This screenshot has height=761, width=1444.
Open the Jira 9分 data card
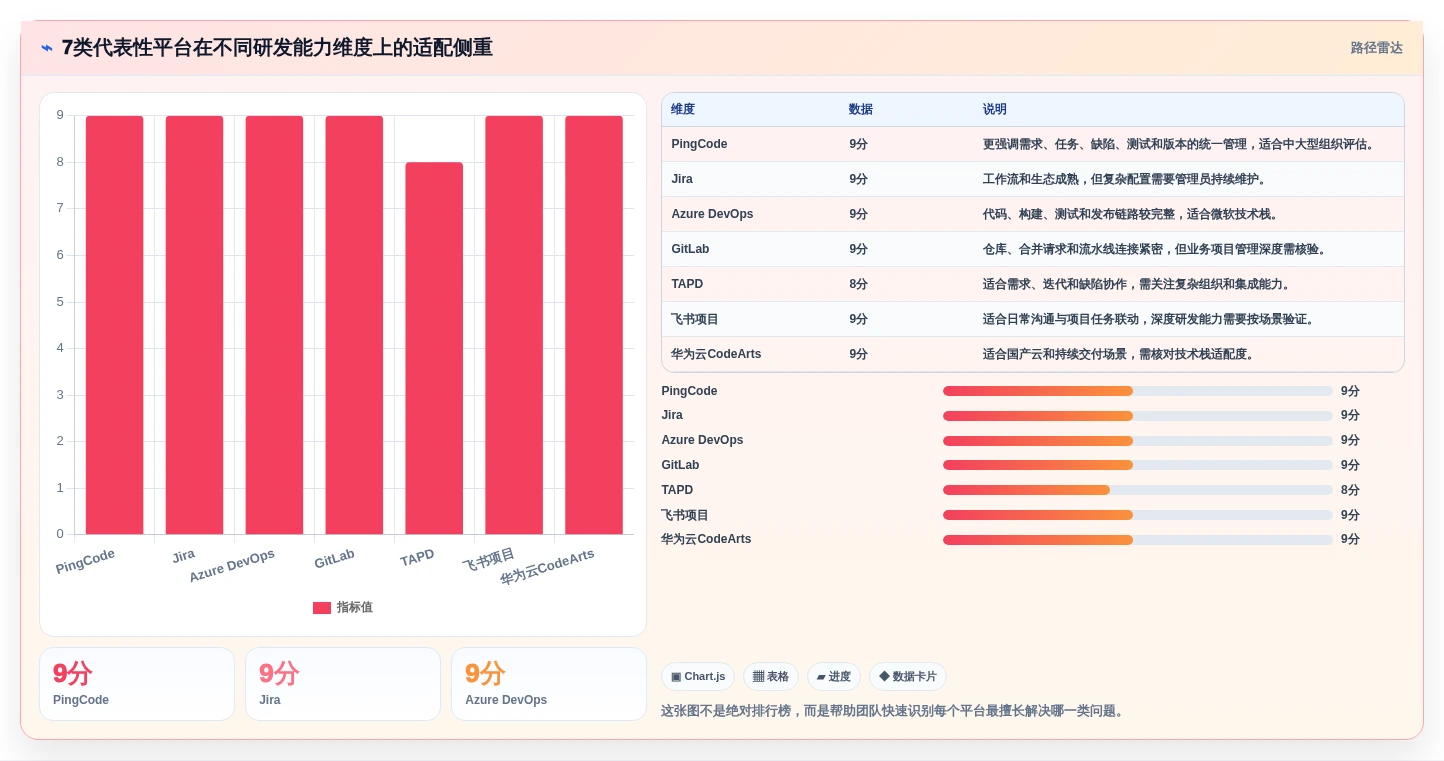(x=343, y=684)
